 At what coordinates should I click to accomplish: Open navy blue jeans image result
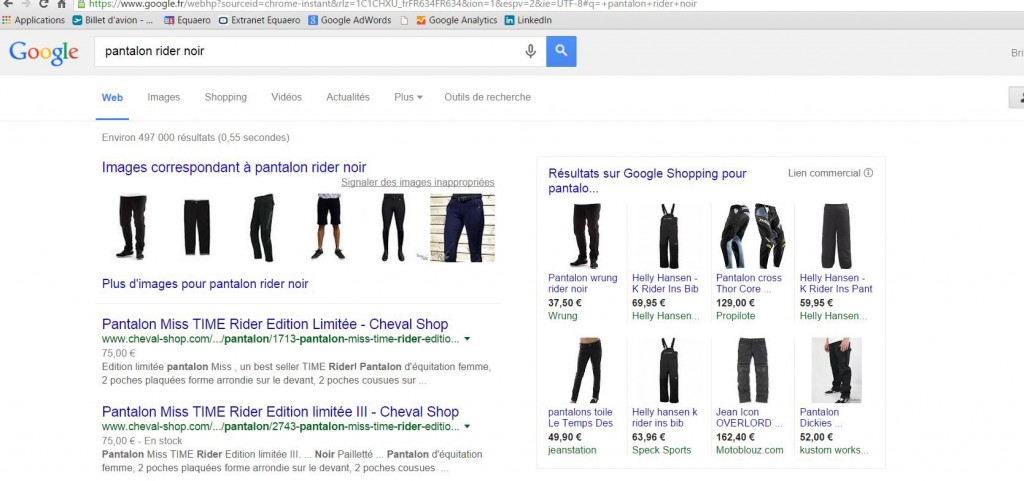[x=462, y=228]
